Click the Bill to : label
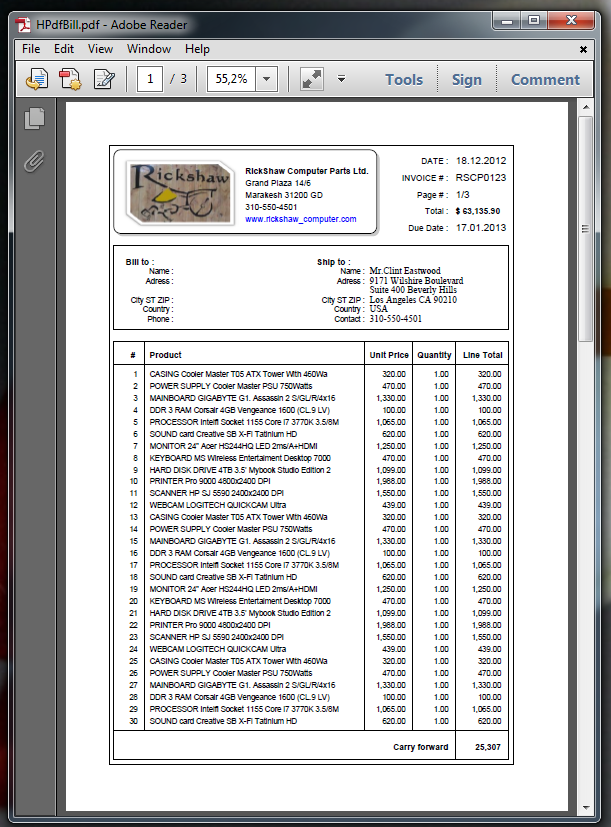611x827 pixels. pos(140,262)
